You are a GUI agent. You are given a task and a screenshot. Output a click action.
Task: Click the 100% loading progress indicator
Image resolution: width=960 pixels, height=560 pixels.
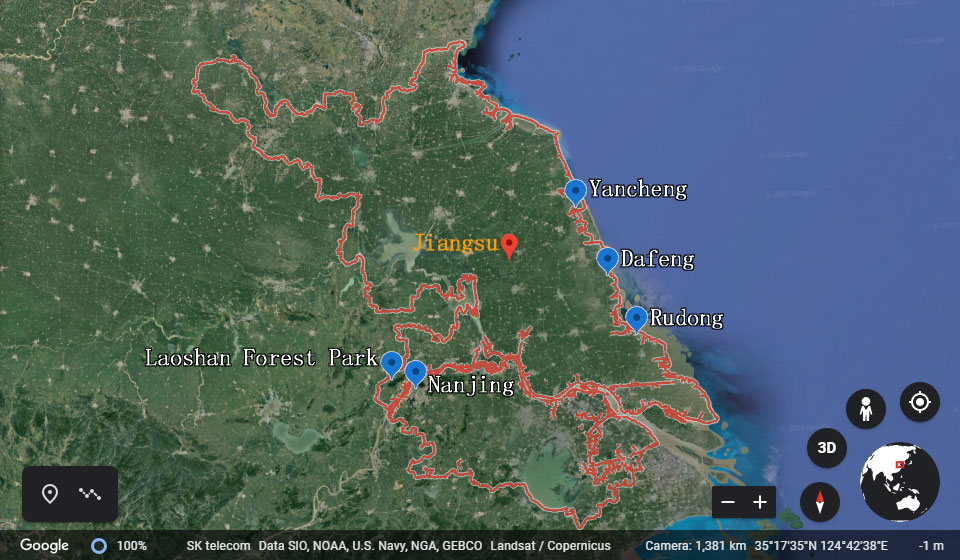pos(119,546)
